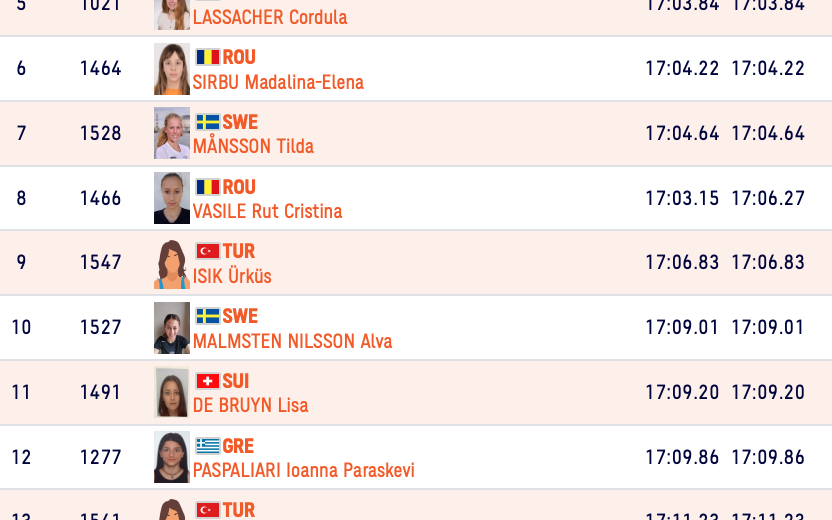Click the placeholder avatar for ISIK Ürküs
Screen dimensions: 832x520
click(x=172, y=263)
